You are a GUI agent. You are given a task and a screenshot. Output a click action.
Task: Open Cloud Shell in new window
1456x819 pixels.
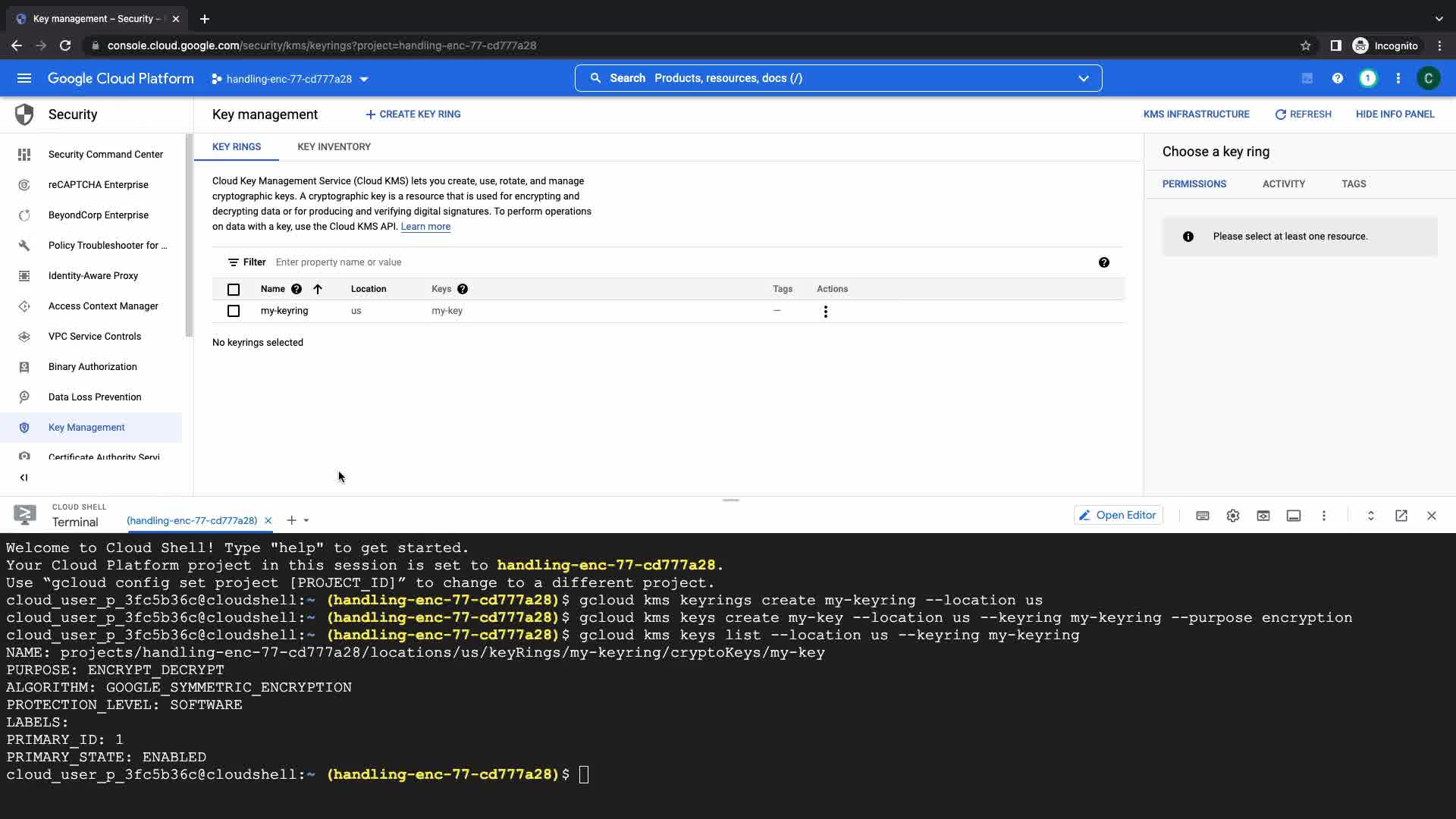coord(1401,516)
